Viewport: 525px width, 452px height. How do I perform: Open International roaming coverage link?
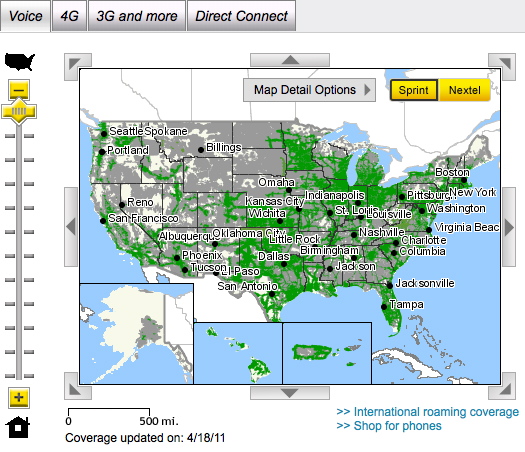click(x=428, y=412)
